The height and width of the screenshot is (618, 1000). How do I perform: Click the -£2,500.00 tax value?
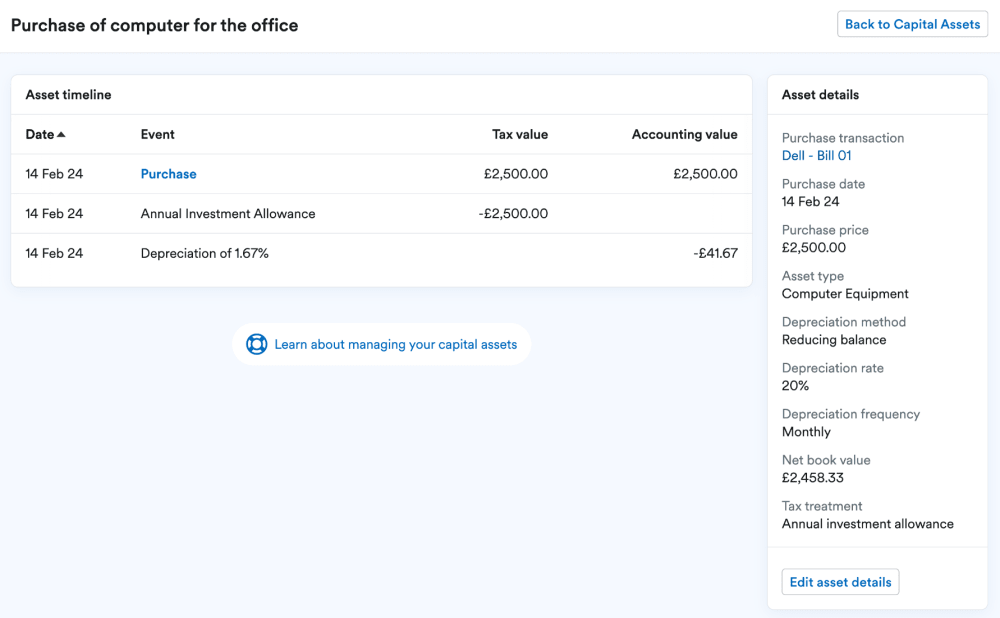pos(513,214)
